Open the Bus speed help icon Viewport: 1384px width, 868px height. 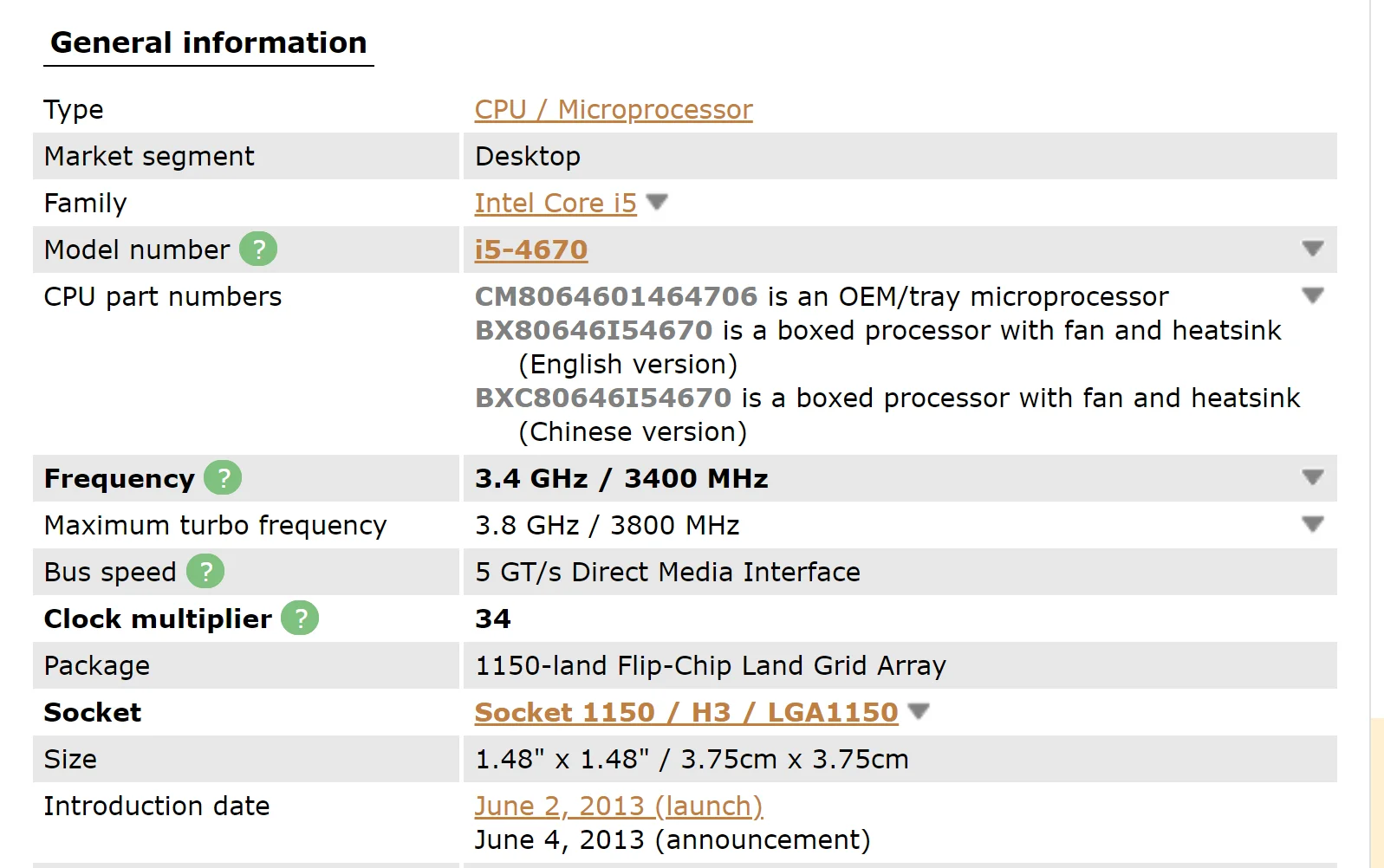205,572
